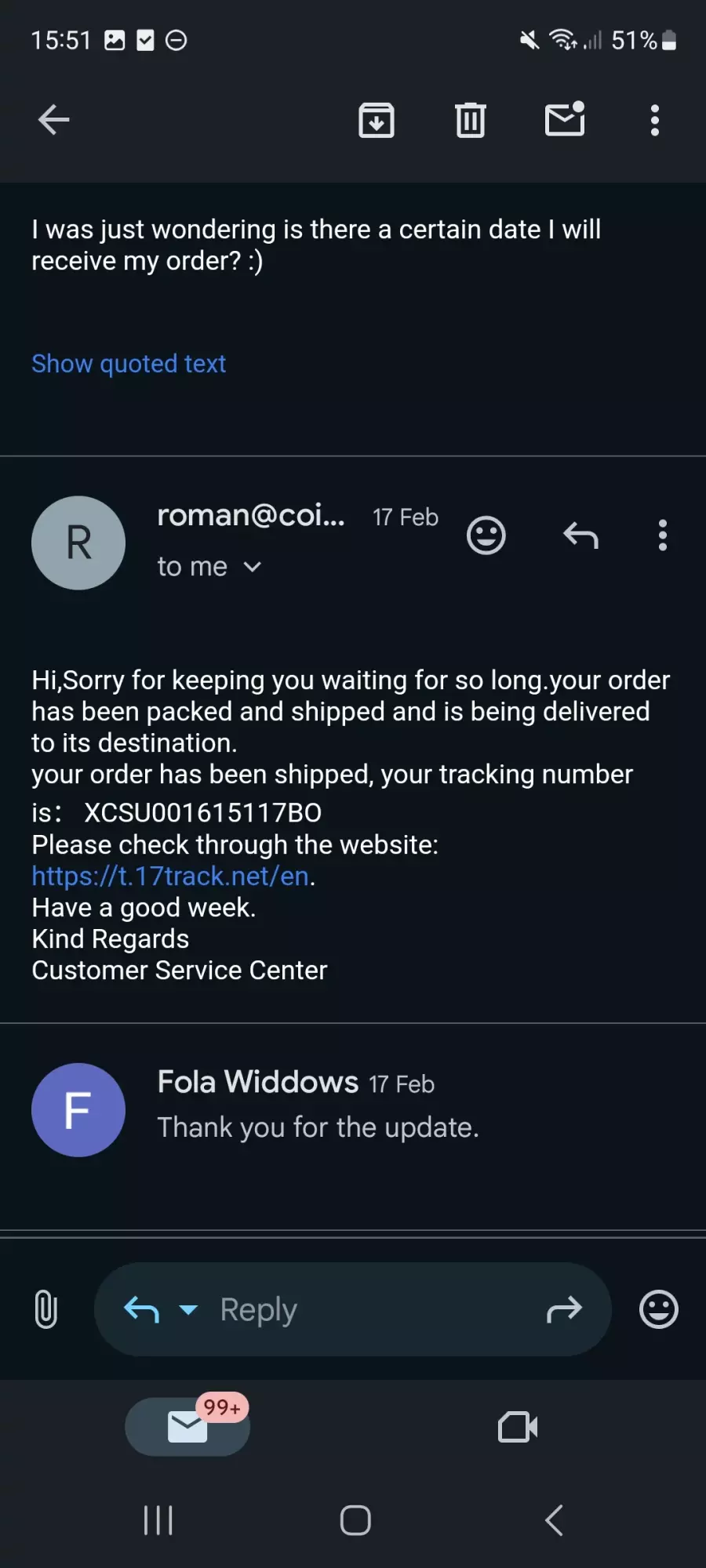Image resolution: width=706 pixels, height=1568 pixels.
Task: Open the 17track.net tracking link
Action: pos(170,876)
